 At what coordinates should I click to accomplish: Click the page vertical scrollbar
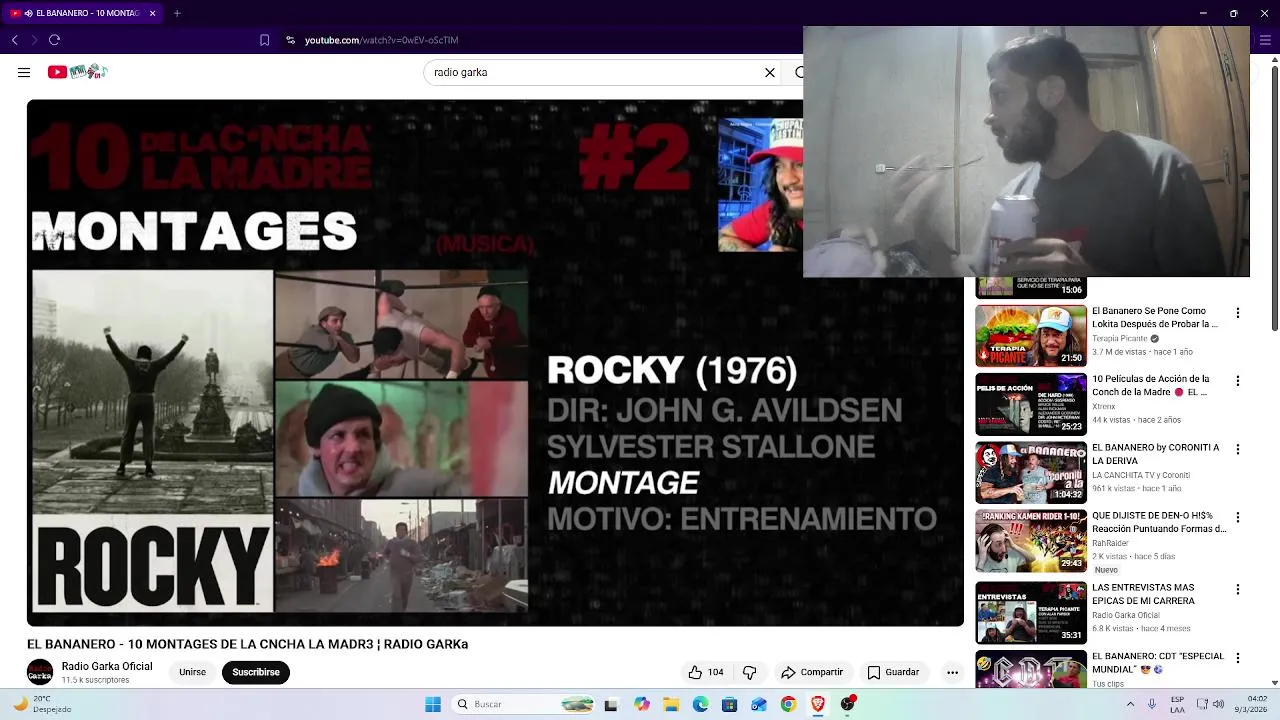click(x=1274, y=200)
